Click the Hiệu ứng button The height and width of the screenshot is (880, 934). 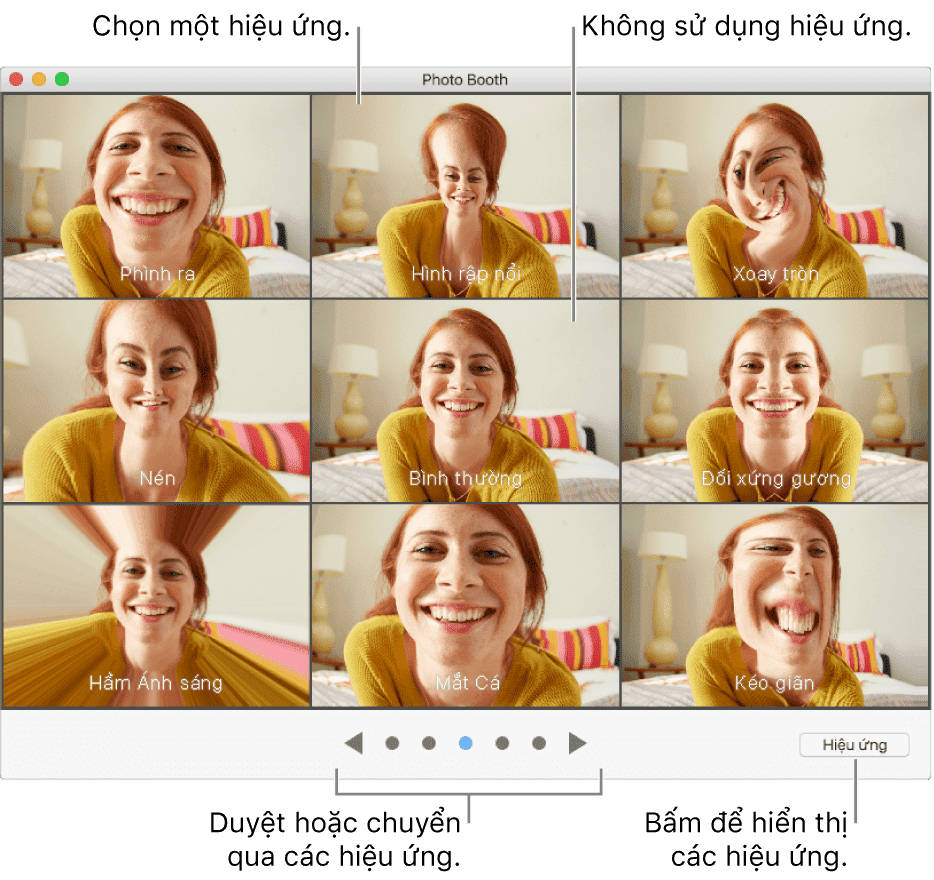click(854, 745)
